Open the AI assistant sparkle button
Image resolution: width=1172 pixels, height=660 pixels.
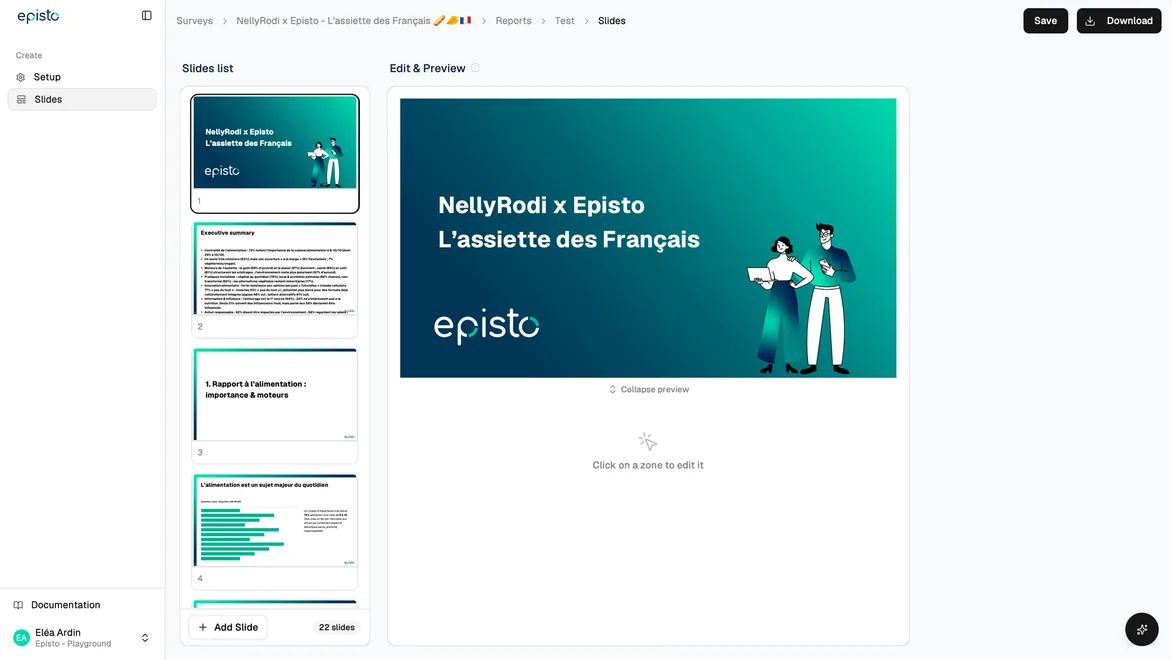click(x=1141, y=629)
